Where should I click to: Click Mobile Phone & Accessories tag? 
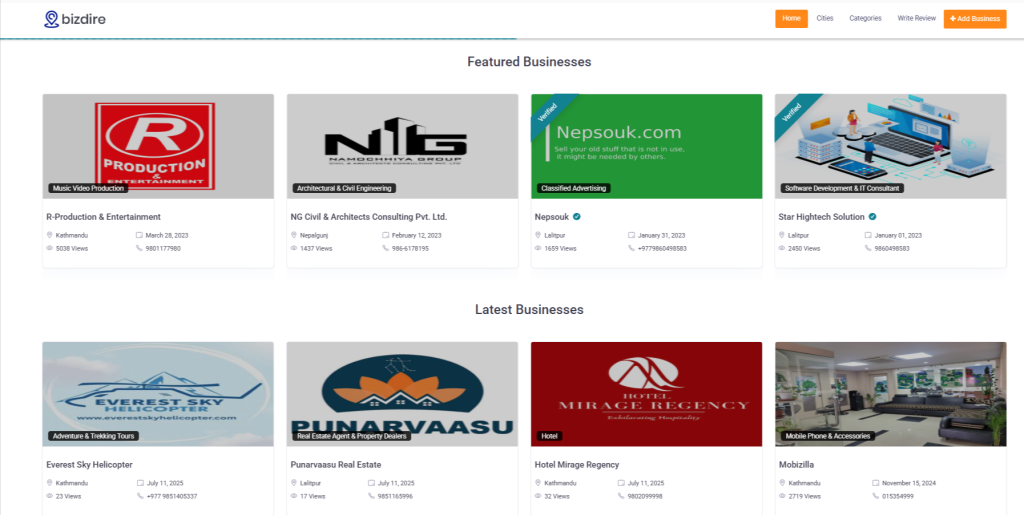coord(827,436)
